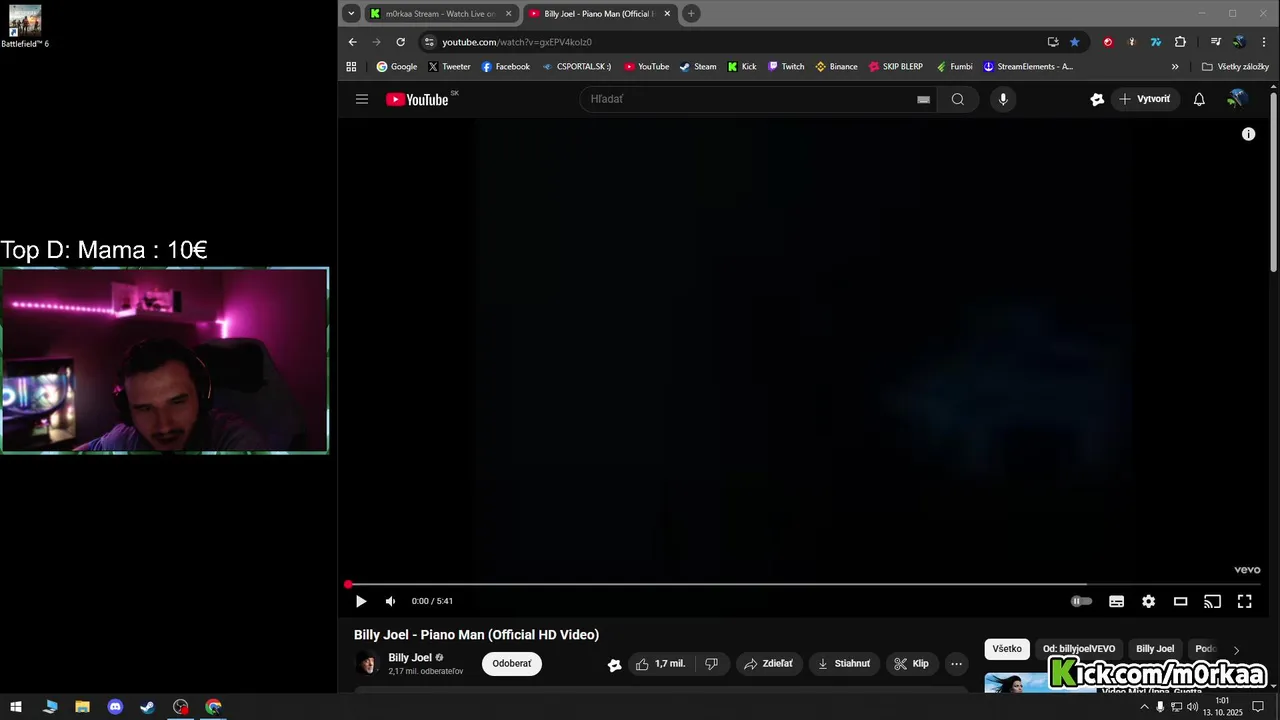Click the Stiahnuť download button
Image resolution: width=1280 pixels, height=720 pixels.
pos(844,664)
